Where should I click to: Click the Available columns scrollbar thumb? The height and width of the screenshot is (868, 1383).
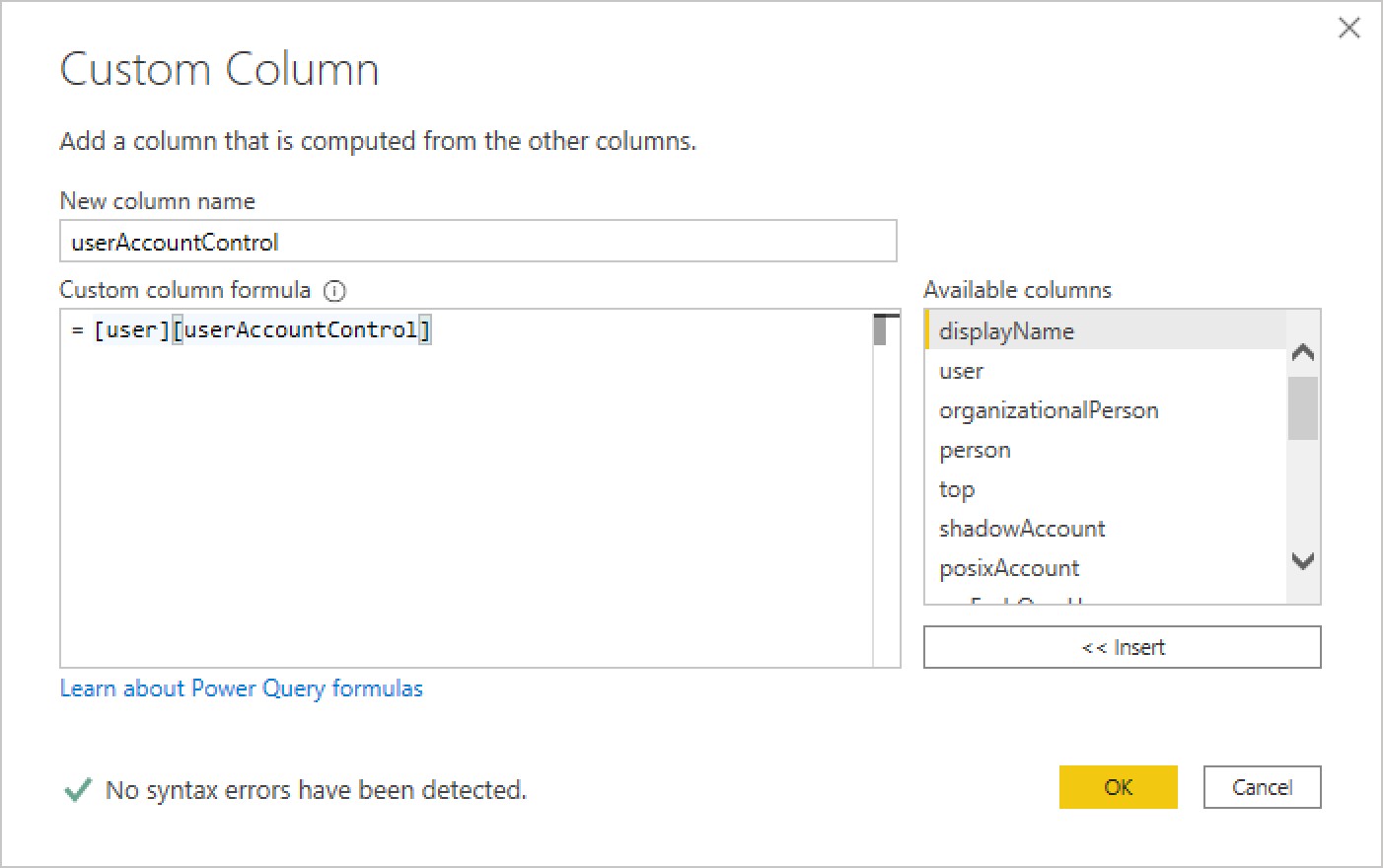[1303, 407]
